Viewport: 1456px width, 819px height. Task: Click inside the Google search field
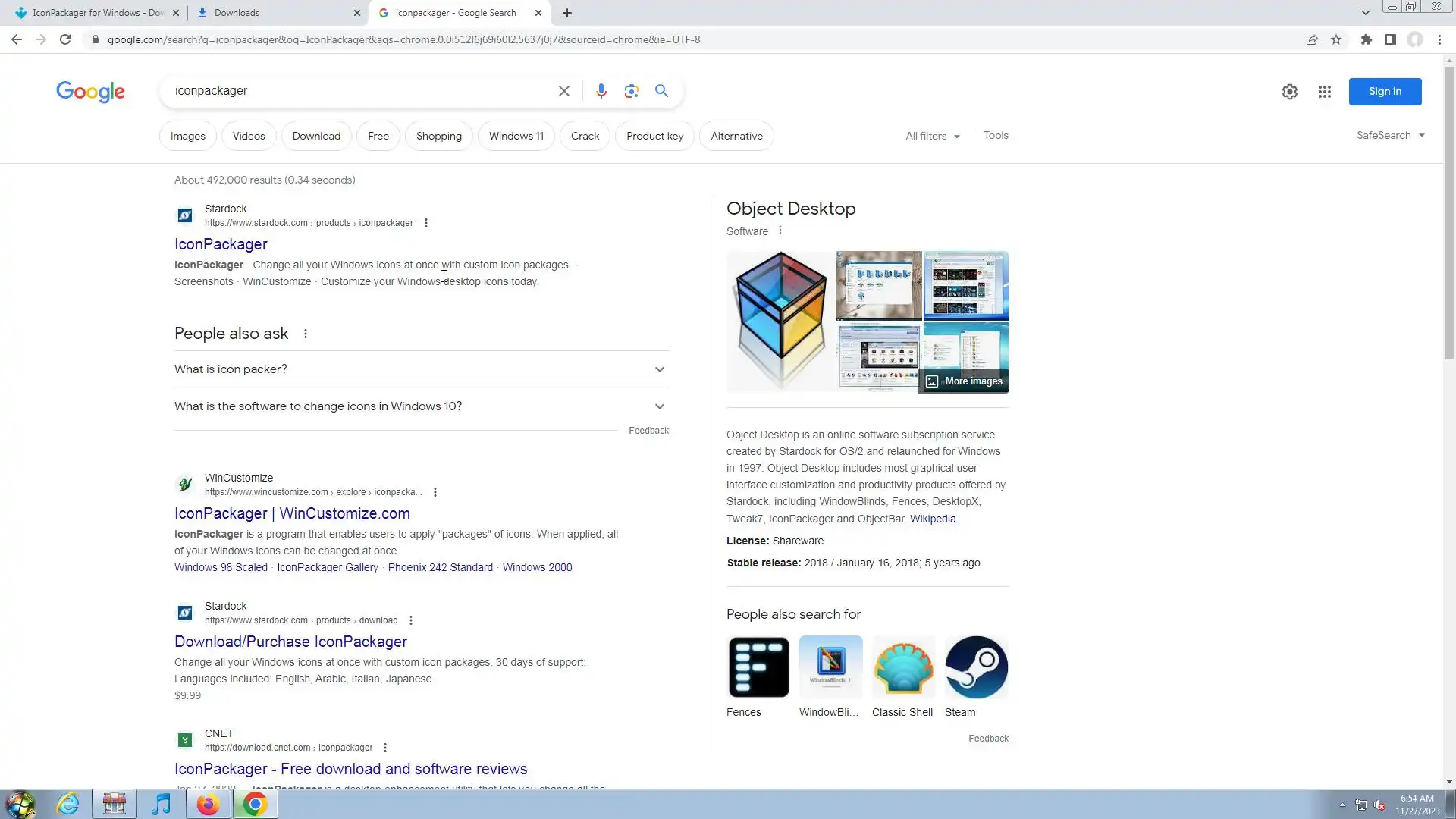[356, 91]
